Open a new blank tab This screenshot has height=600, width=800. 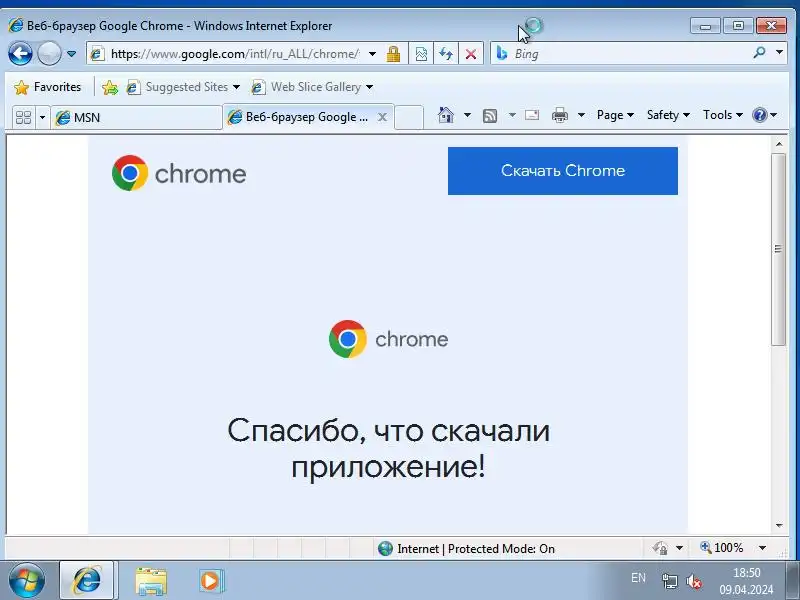click(x=409, y=117)
